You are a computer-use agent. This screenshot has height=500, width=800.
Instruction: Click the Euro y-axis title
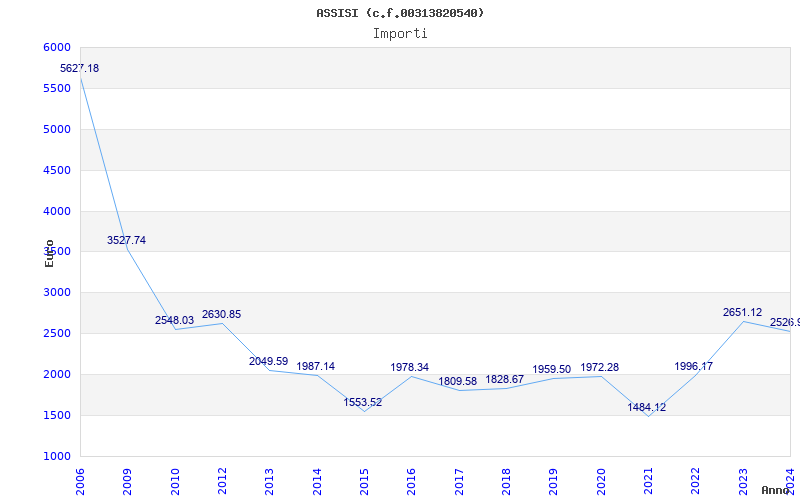tap(49, 254)
